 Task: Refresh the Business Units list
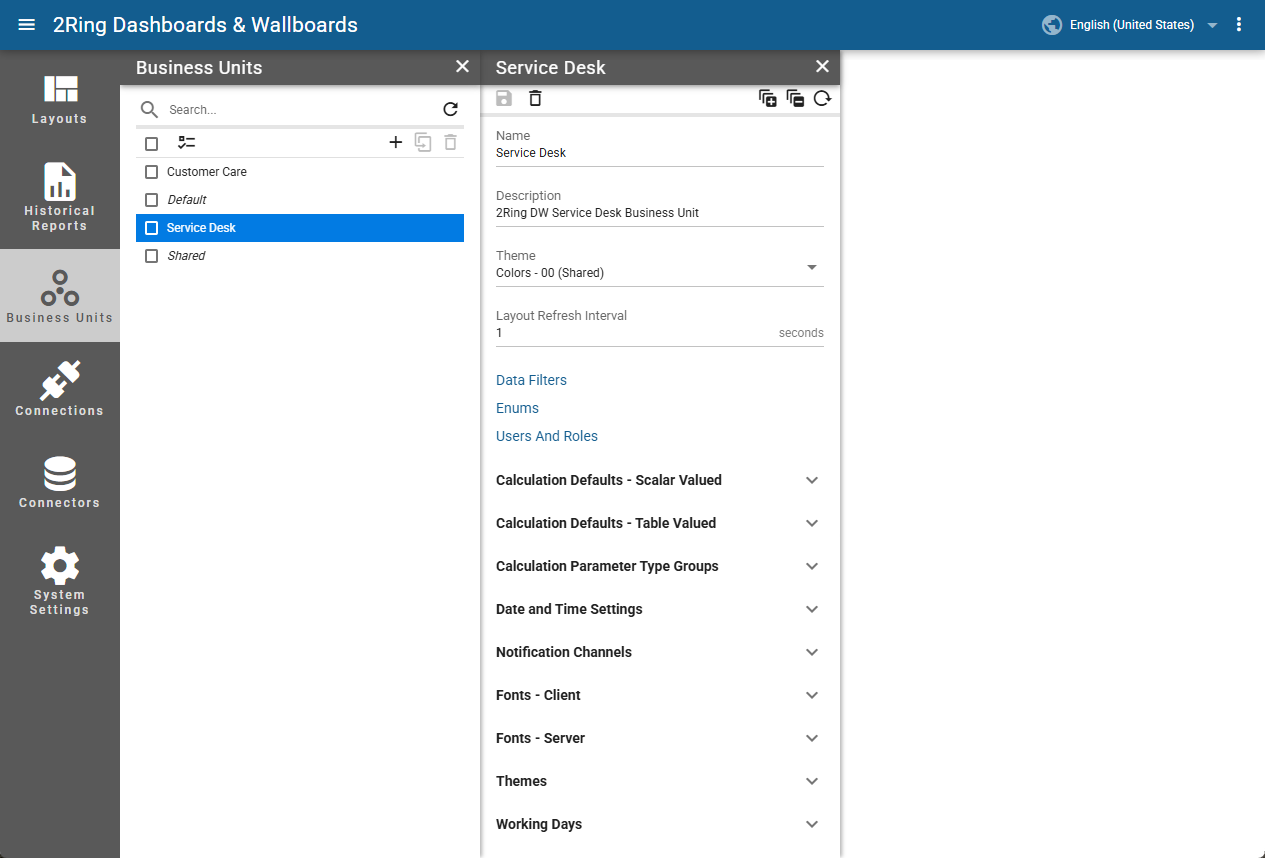[x=451, y=109]
